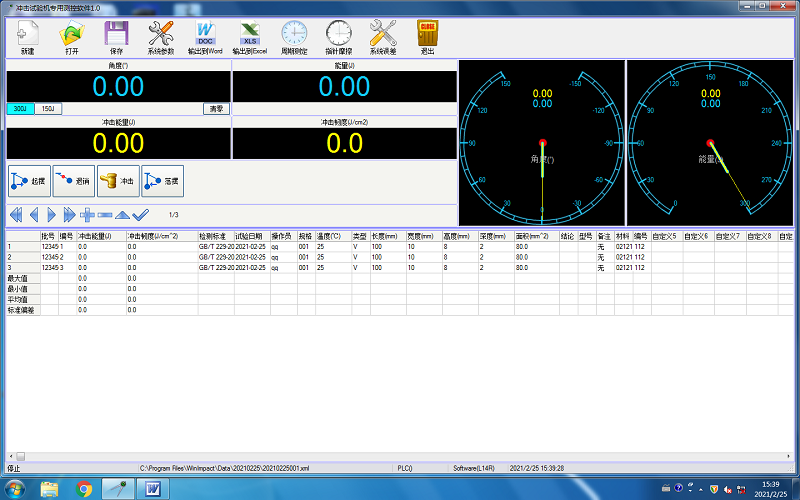Viewport: 800px width, 500px height.
Task: Open the Windows Start menu
Action: 14,489
